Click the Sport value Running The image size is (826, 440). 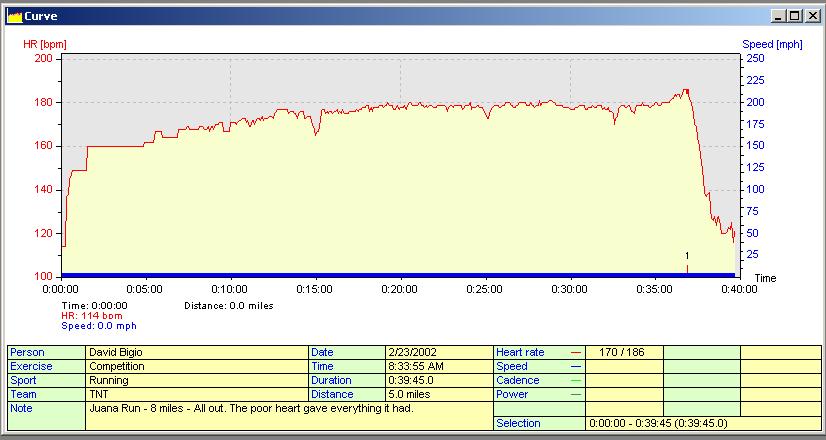(x=196, y=381)
